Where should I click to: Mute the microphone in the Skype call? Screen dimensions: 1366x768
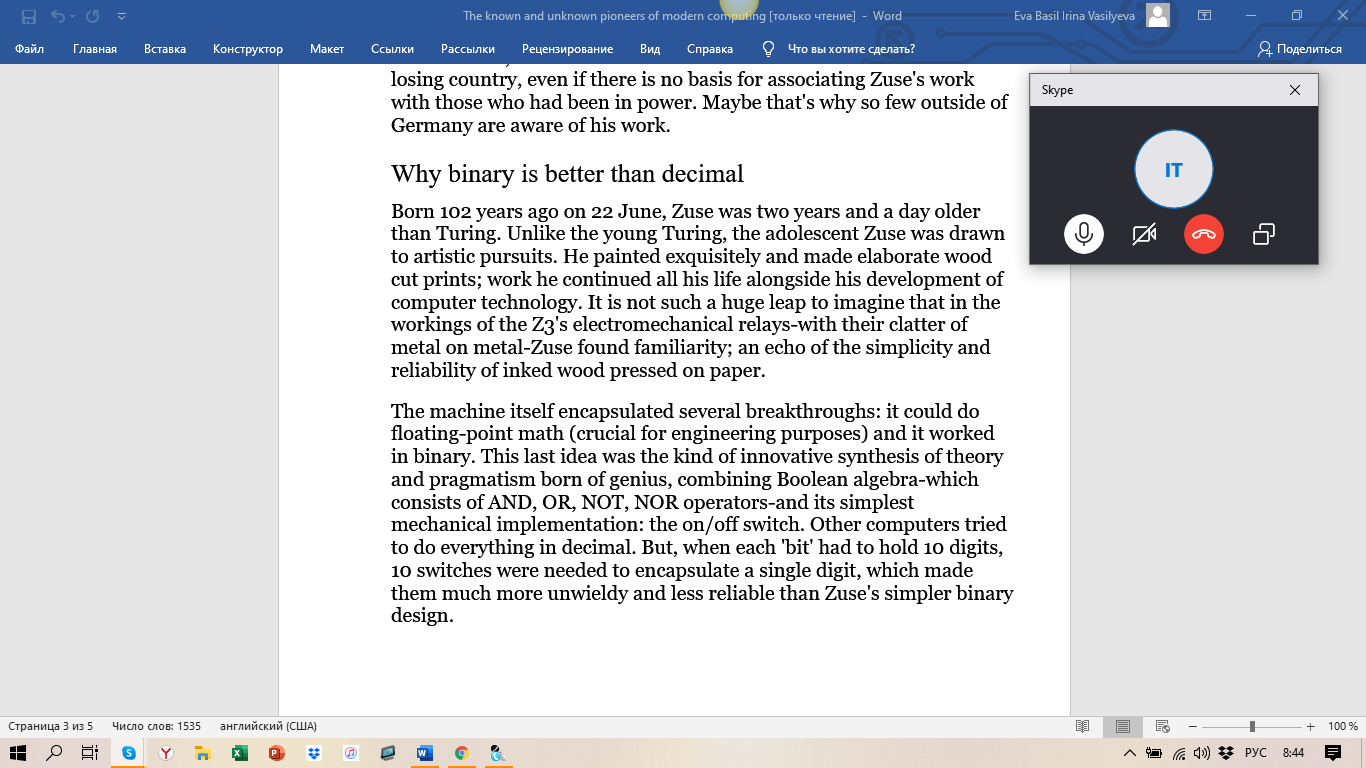coord(1083,234)
